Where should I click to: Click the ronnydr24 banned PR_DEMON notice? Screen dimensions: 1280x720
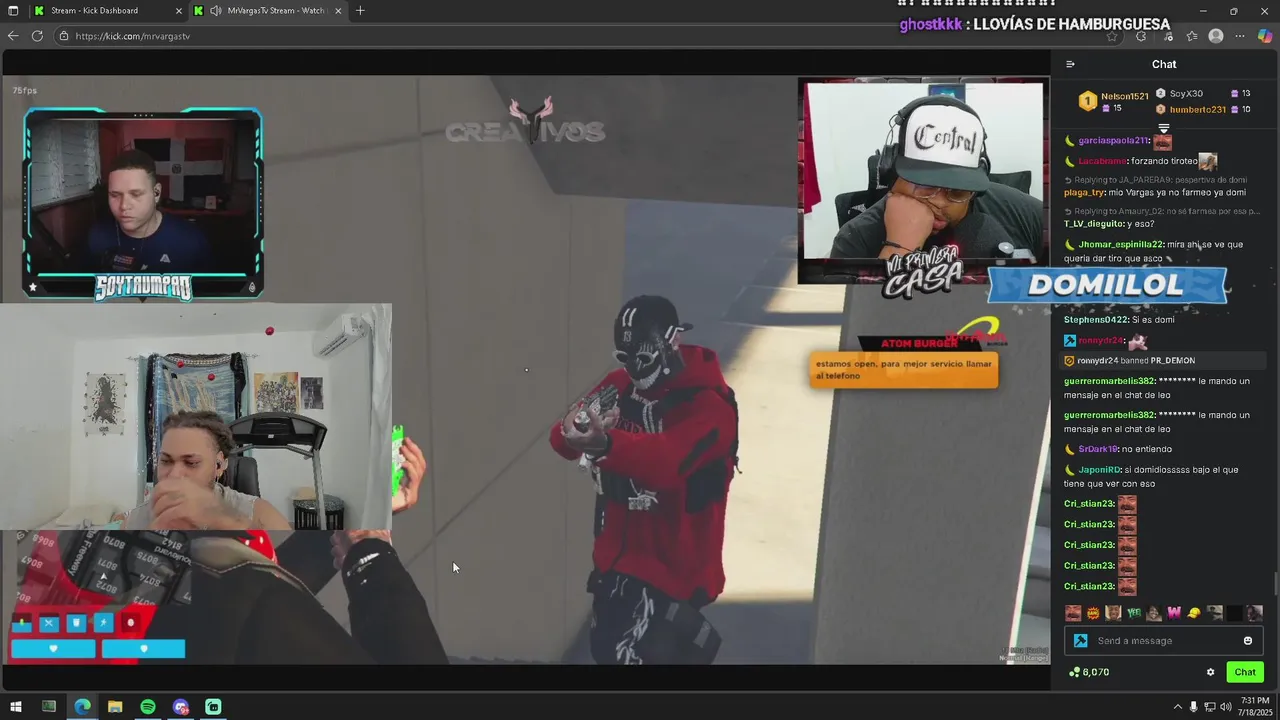(x=1164, y=360)
